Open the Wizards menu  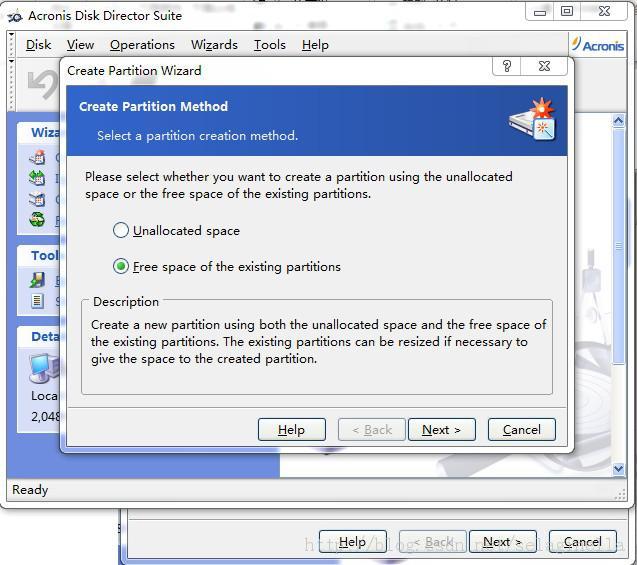(x=214, y=45)
